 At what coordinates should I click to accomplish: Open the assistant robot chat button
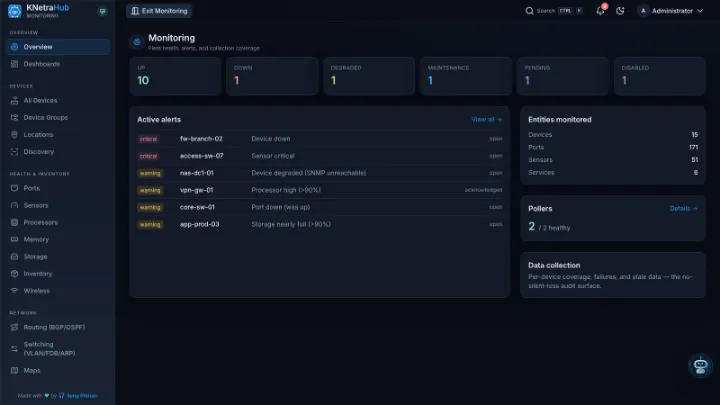[700, 366]
